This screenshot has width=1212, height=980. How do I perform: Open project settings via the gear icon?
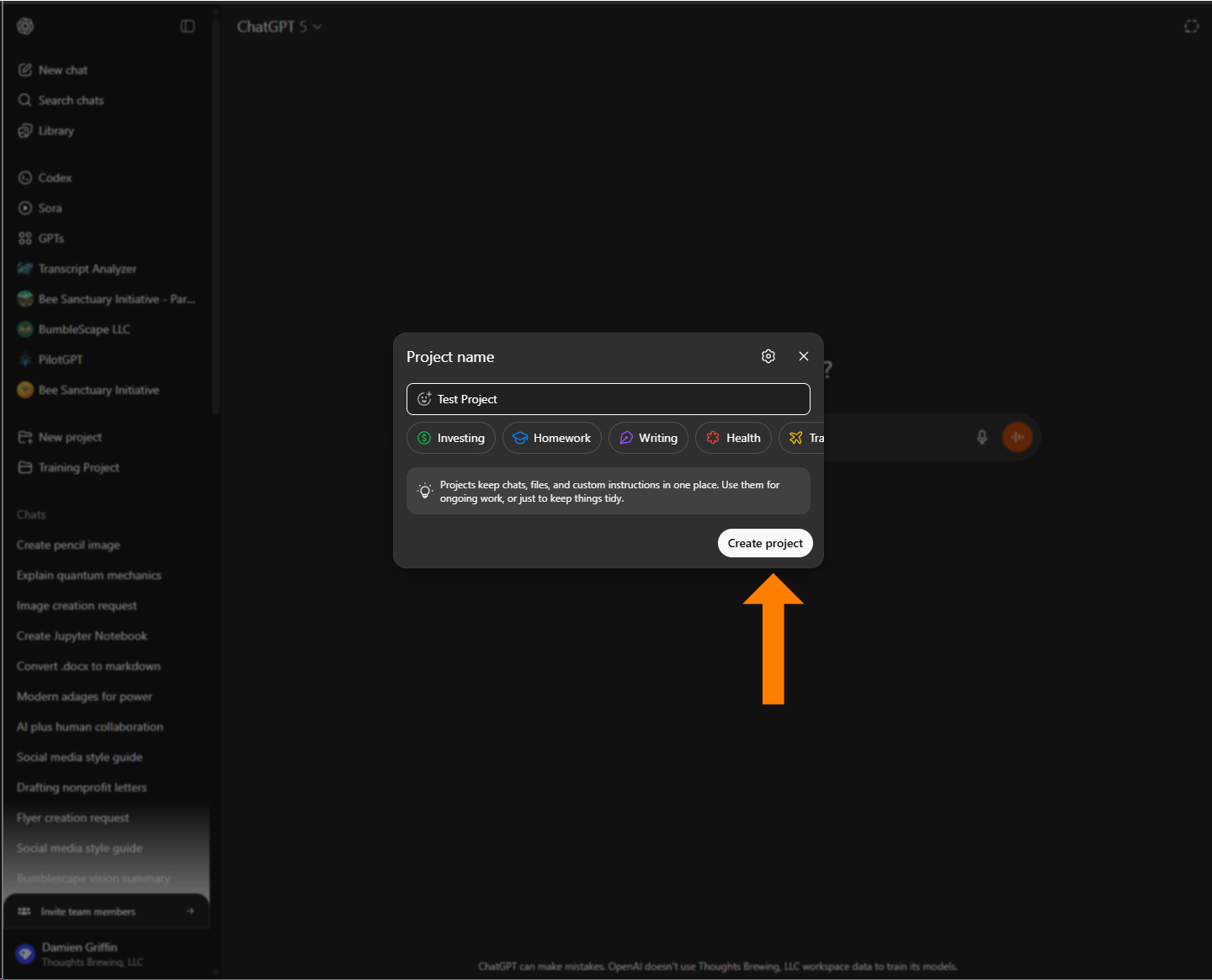(x=768, y=356)
